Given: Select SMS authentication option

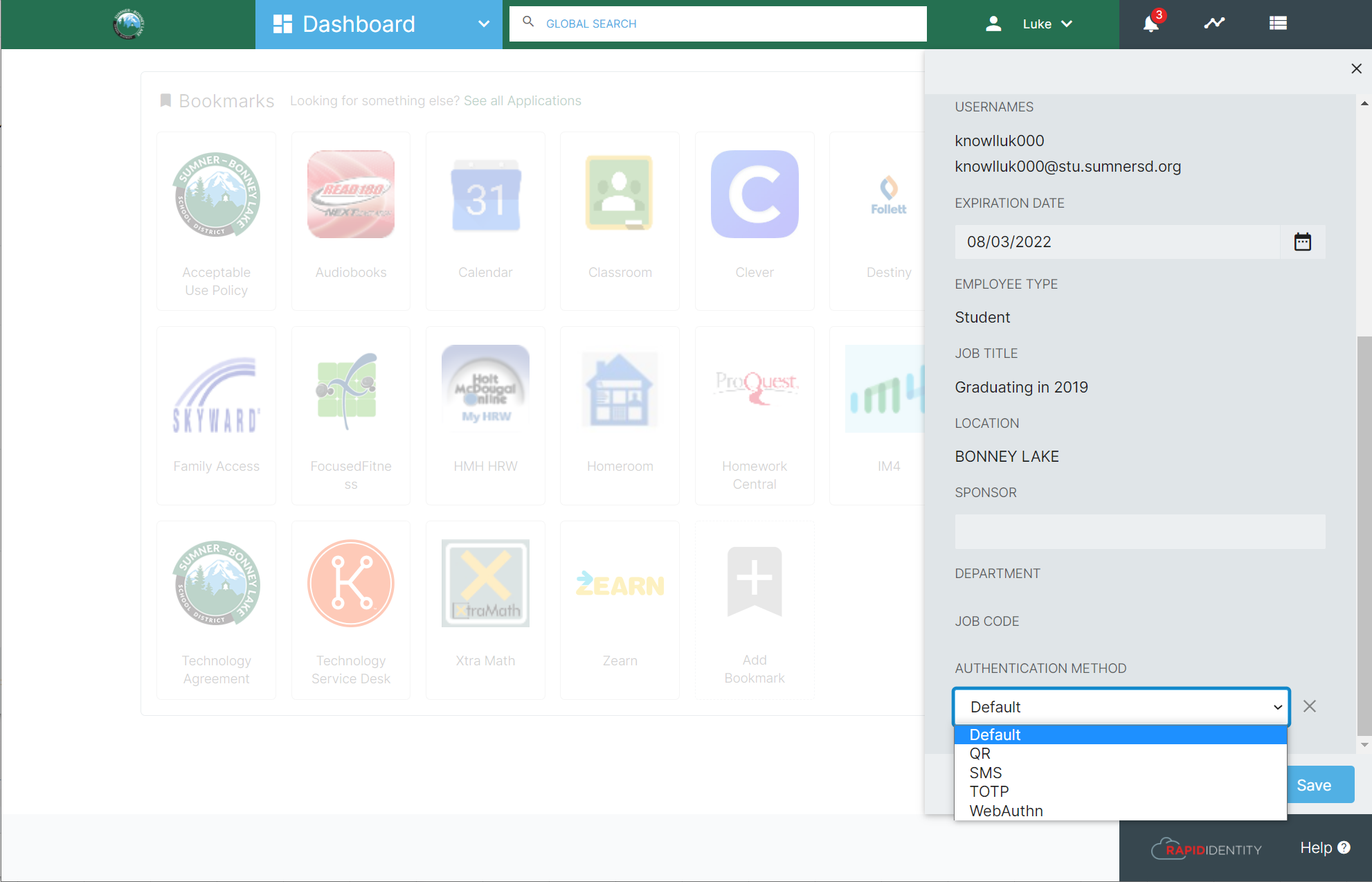Looking at the screenshot, I should click(x=1121, y=773).
